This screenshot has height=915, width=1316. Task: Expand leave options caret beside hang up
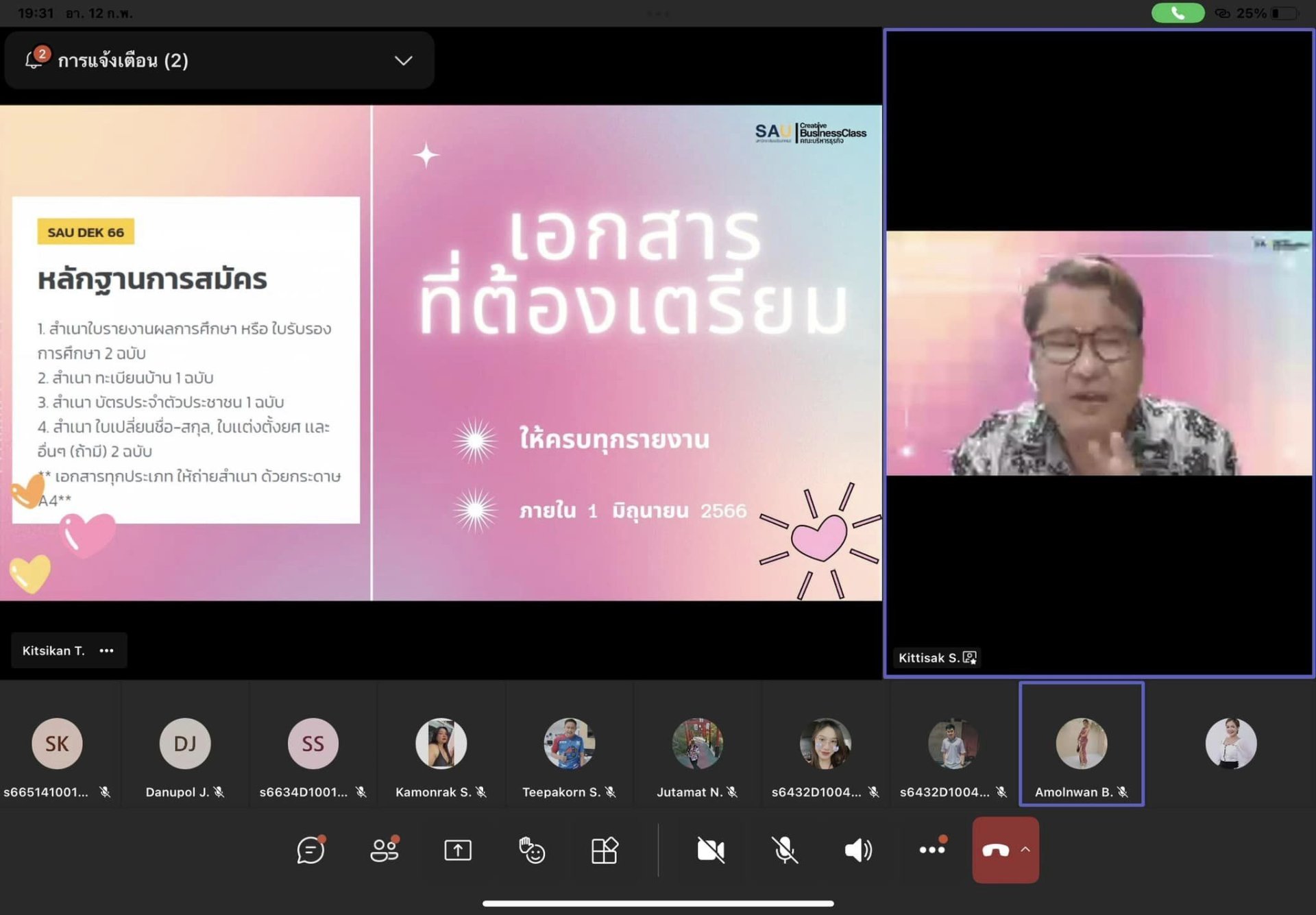point(1025,849)
